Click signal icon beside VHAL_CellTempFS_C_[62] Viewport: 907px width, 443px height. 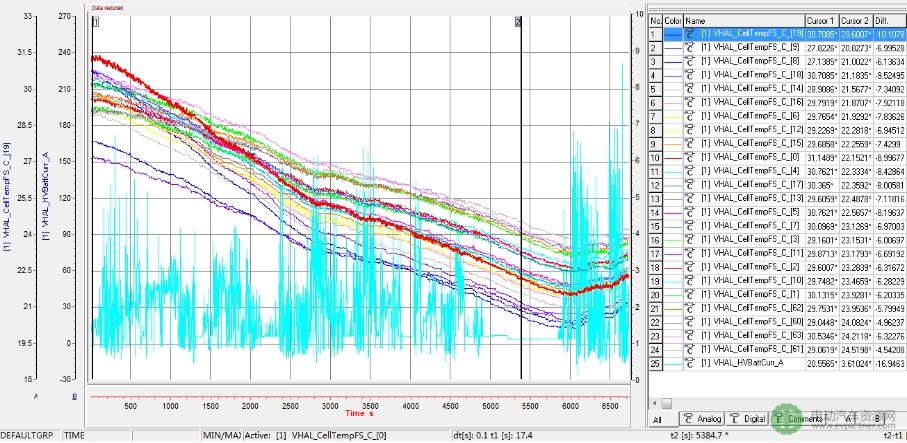pyautogui.click(x=689, y=309)
